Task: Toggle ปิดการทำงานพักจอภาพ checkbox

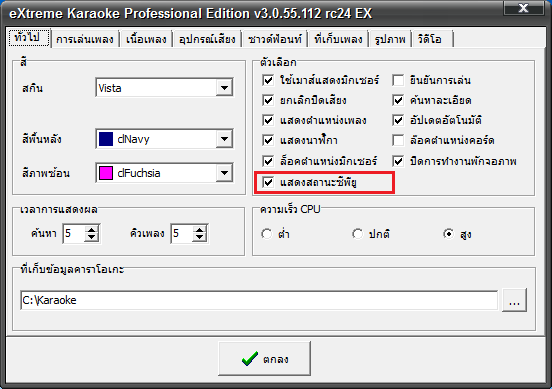Action: point(398,162)
